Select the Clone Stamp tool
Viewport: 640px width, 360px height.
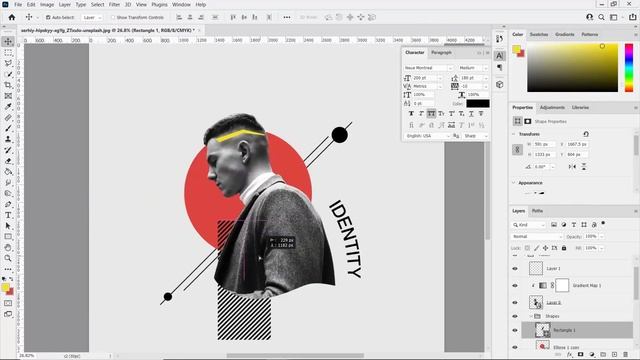8,139
